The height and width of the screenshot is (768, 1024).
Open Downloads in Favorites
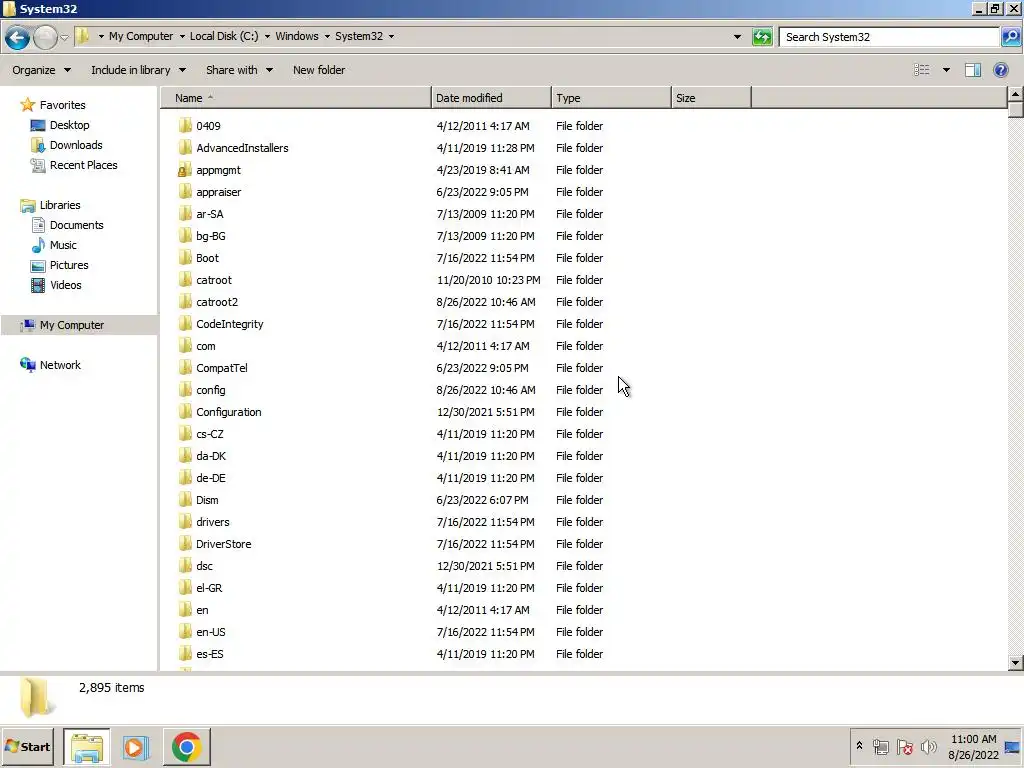click(x=76, y=145)
